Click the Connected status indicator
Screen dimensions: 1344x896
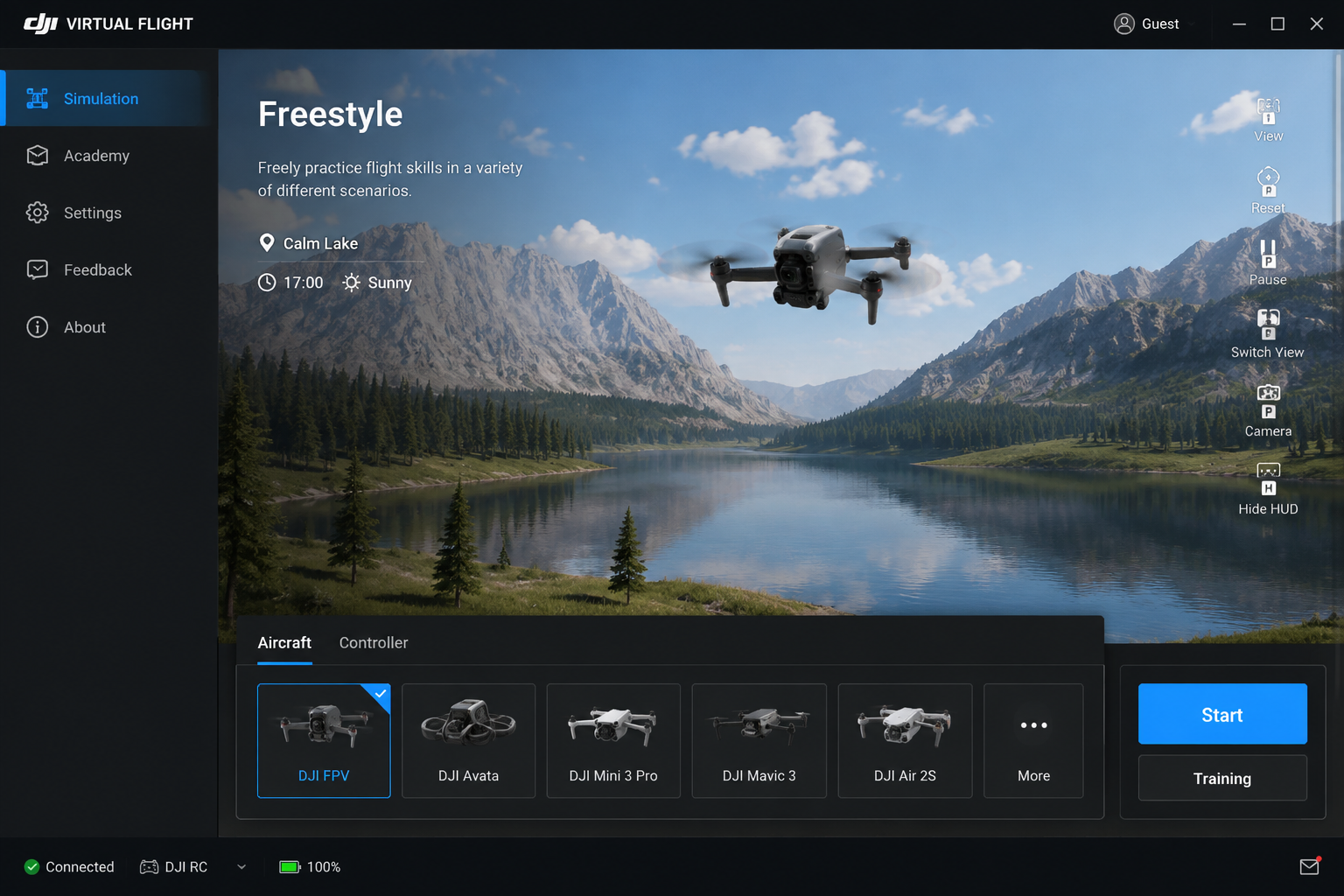pos(69,867)
